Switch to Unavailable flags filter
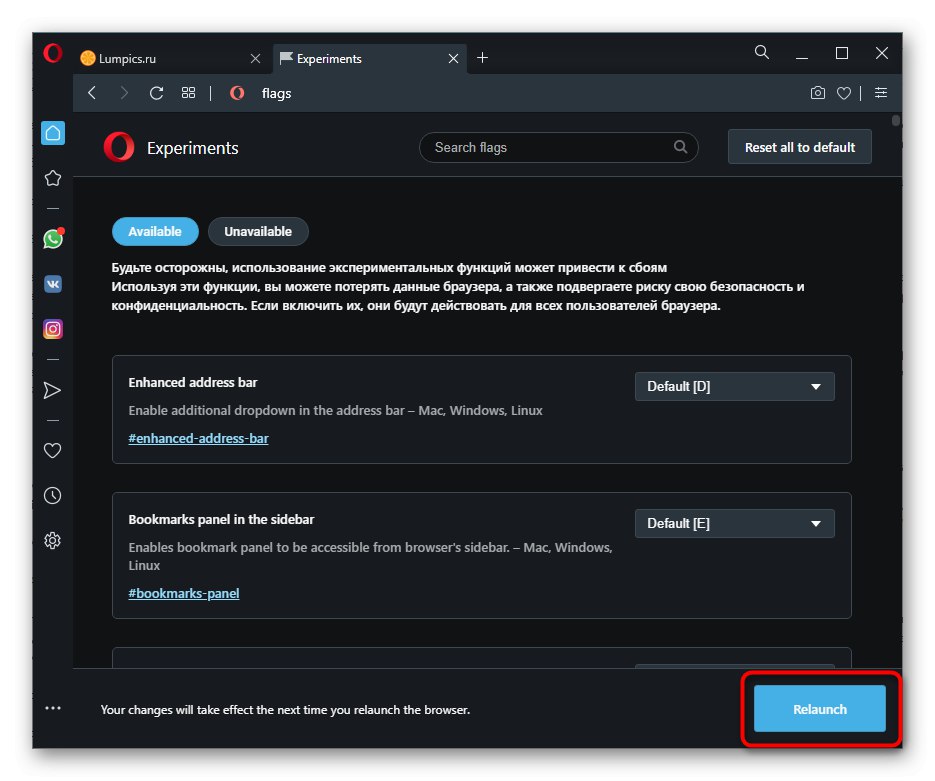Screen dimensions: 935x781 click(x=258, y=231)
